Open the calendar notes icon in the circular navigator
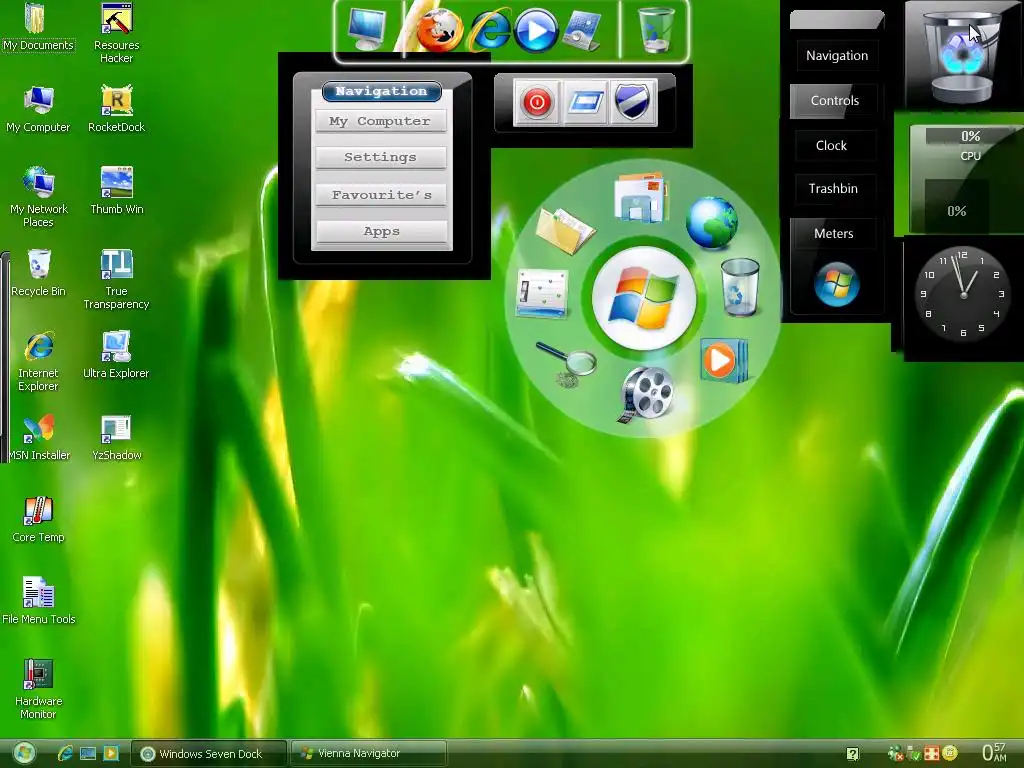 541,294
